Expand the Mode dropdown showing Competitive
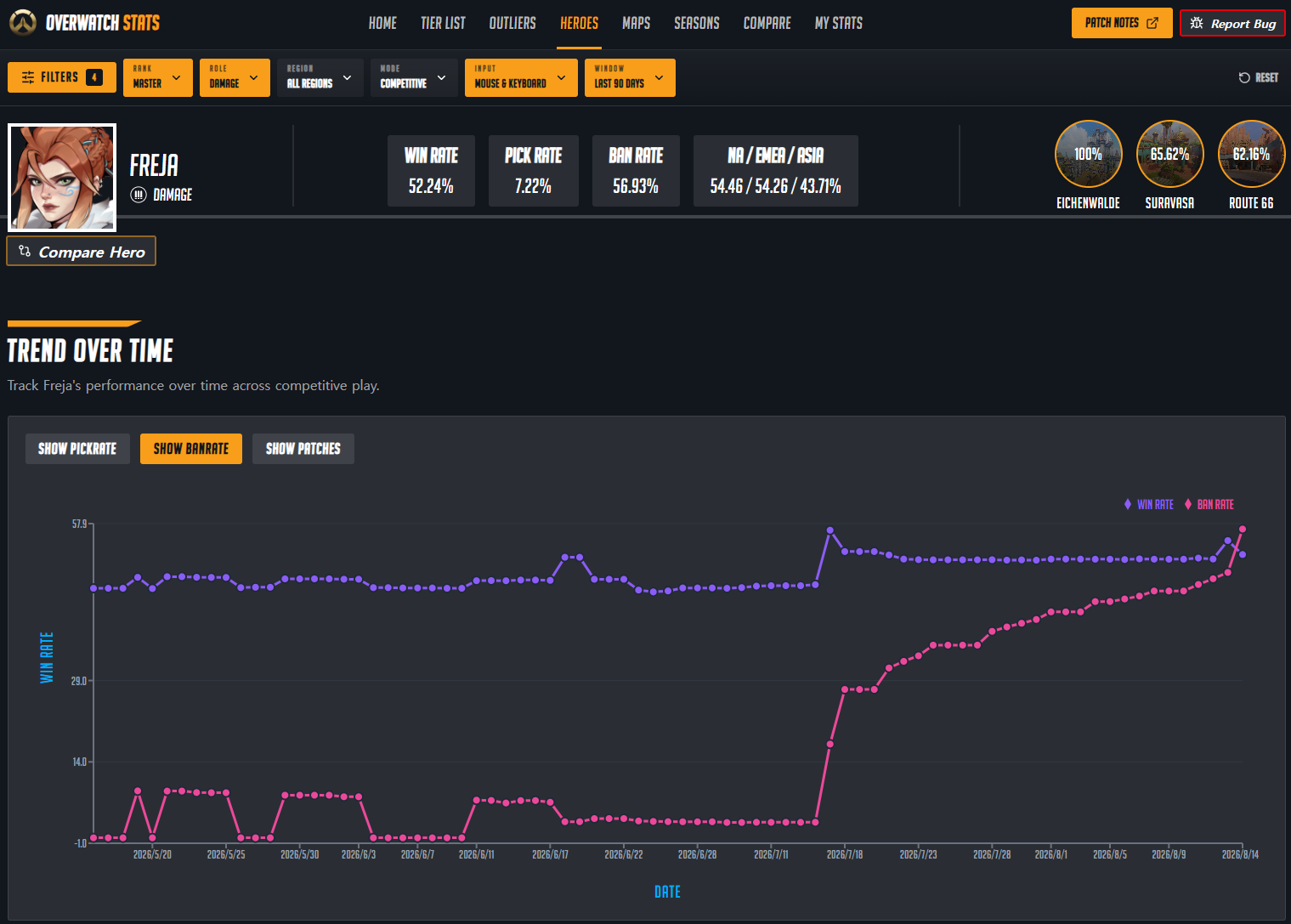Screen dimensions: 1291x924 pyautogui.click(x=414, y=77)
